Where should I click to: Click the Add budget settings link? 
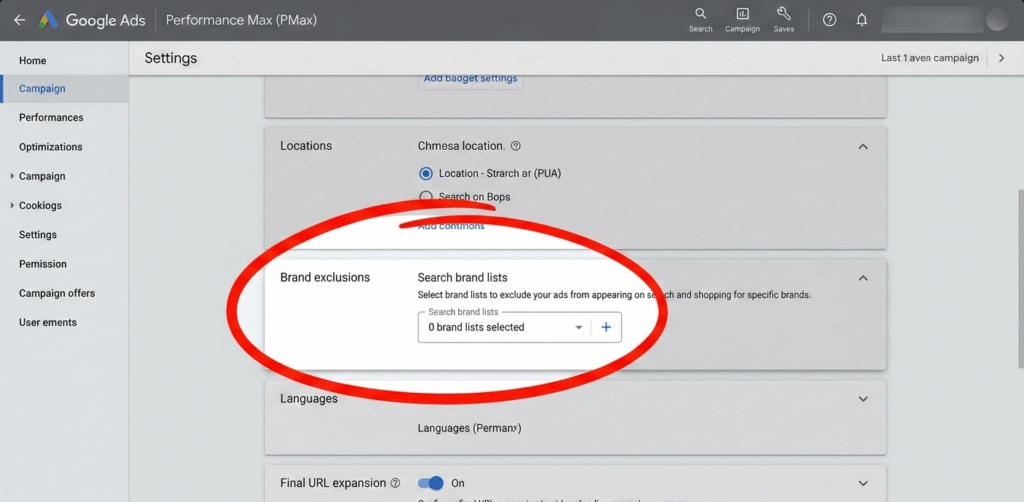[x=470, y=78]
